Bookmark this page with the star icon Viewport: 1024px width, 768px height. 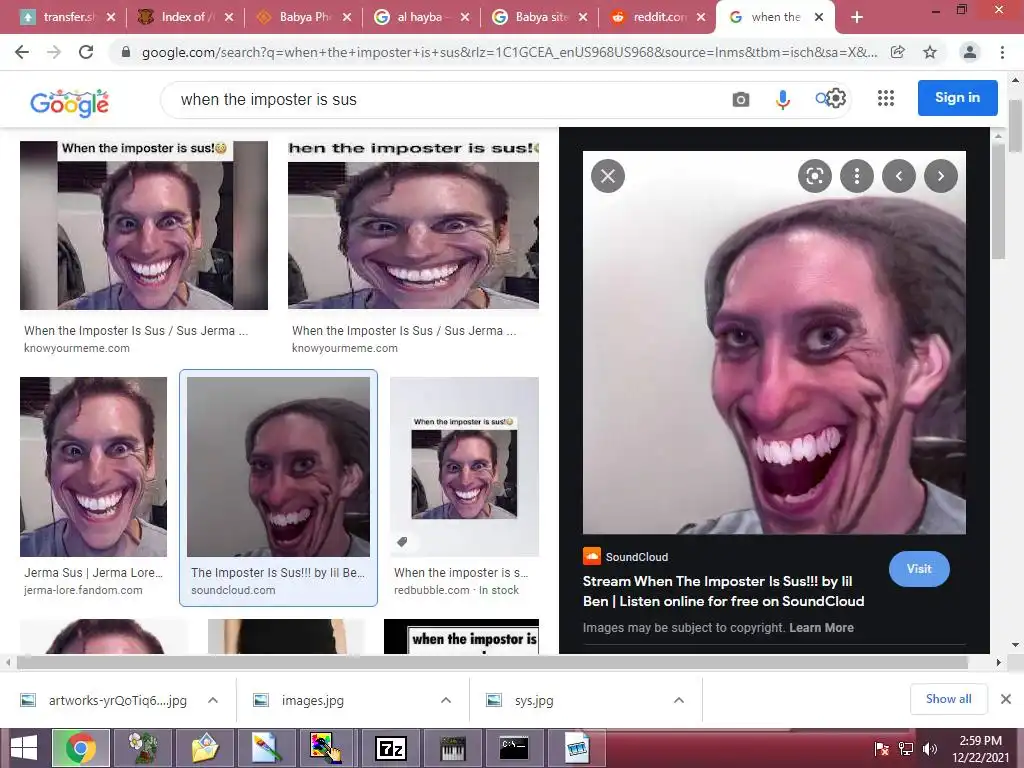930,52
